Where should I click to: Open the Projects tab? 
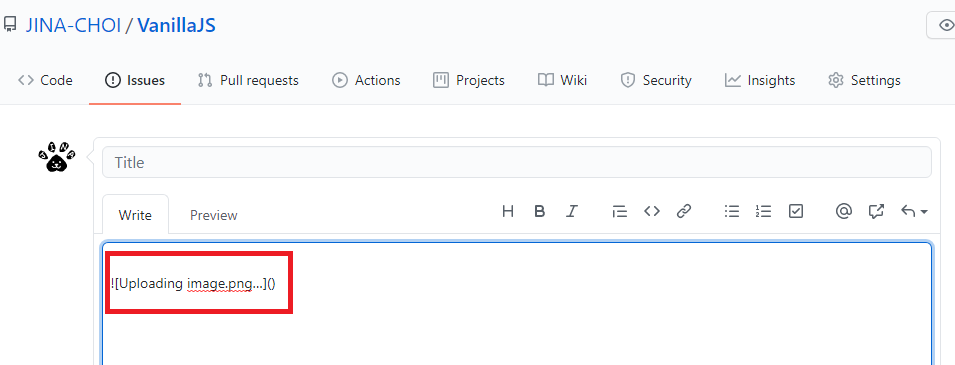(x=468, y=80)
